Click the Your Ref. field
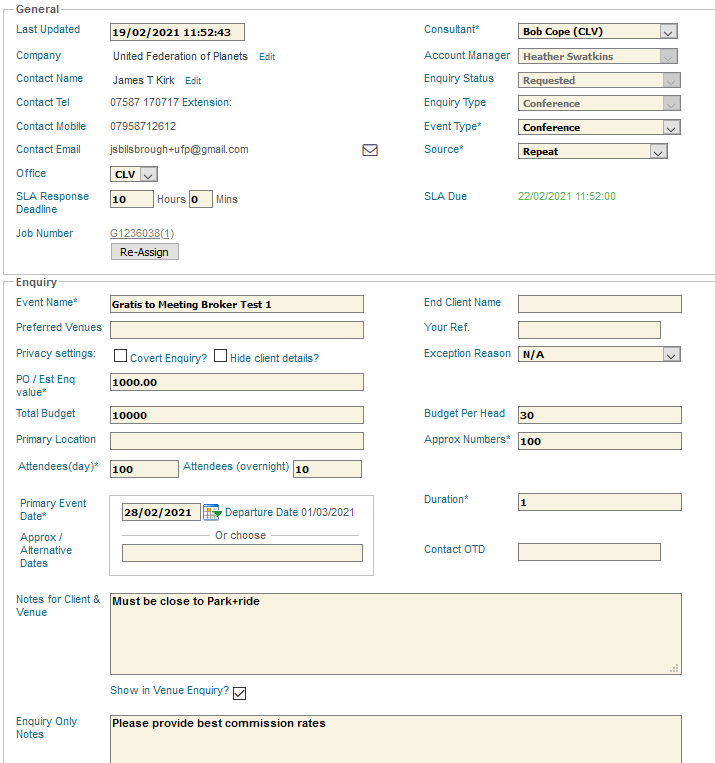 point(589,330)
